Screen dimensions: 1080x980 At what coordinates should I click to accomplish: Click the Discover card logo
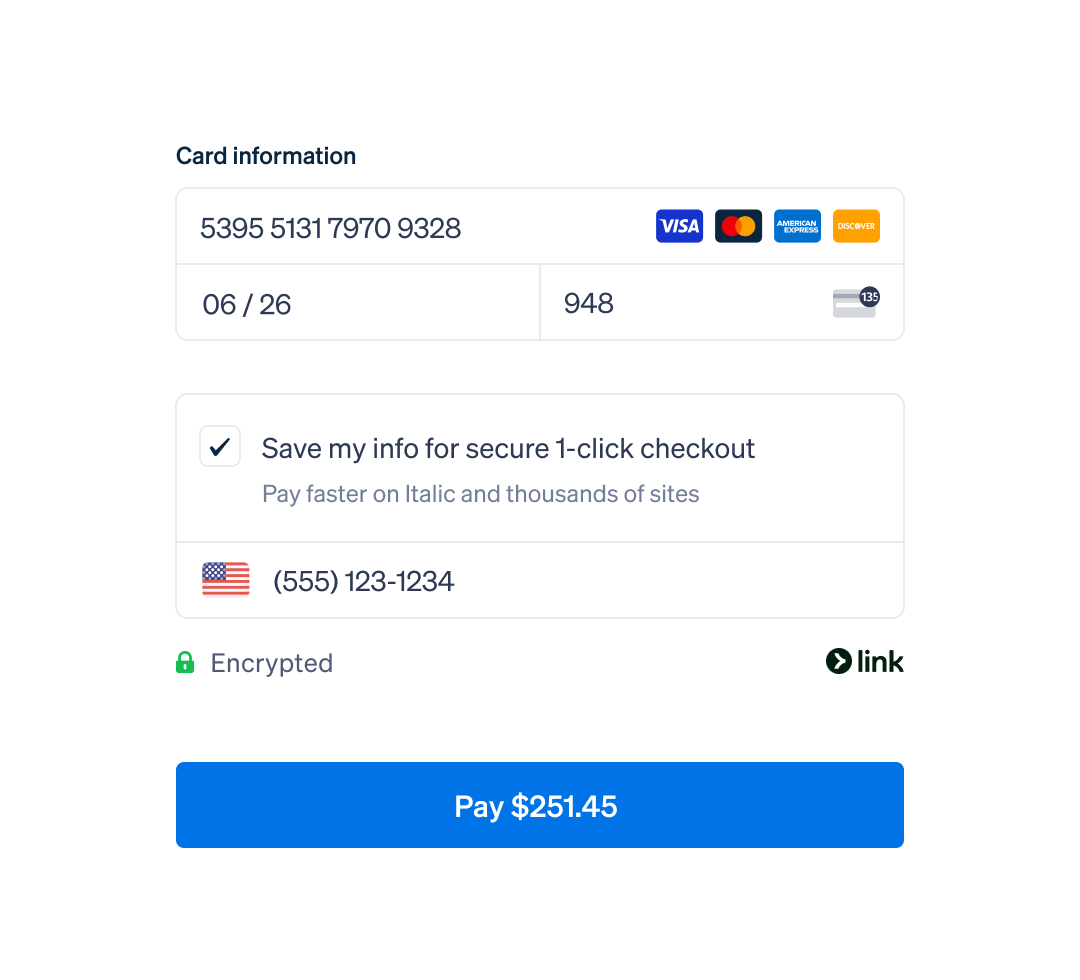tap(856, 226)
